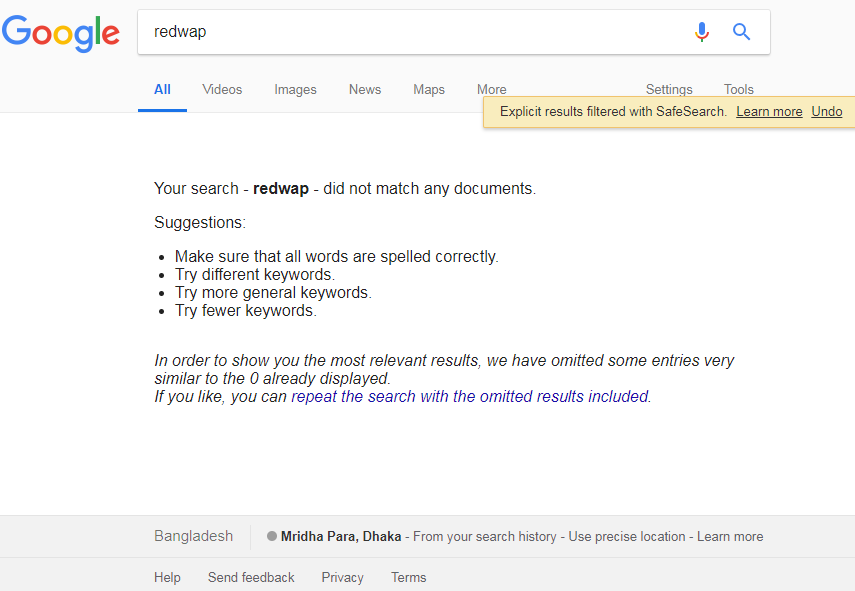Go to the News tab

click(365, 90)
